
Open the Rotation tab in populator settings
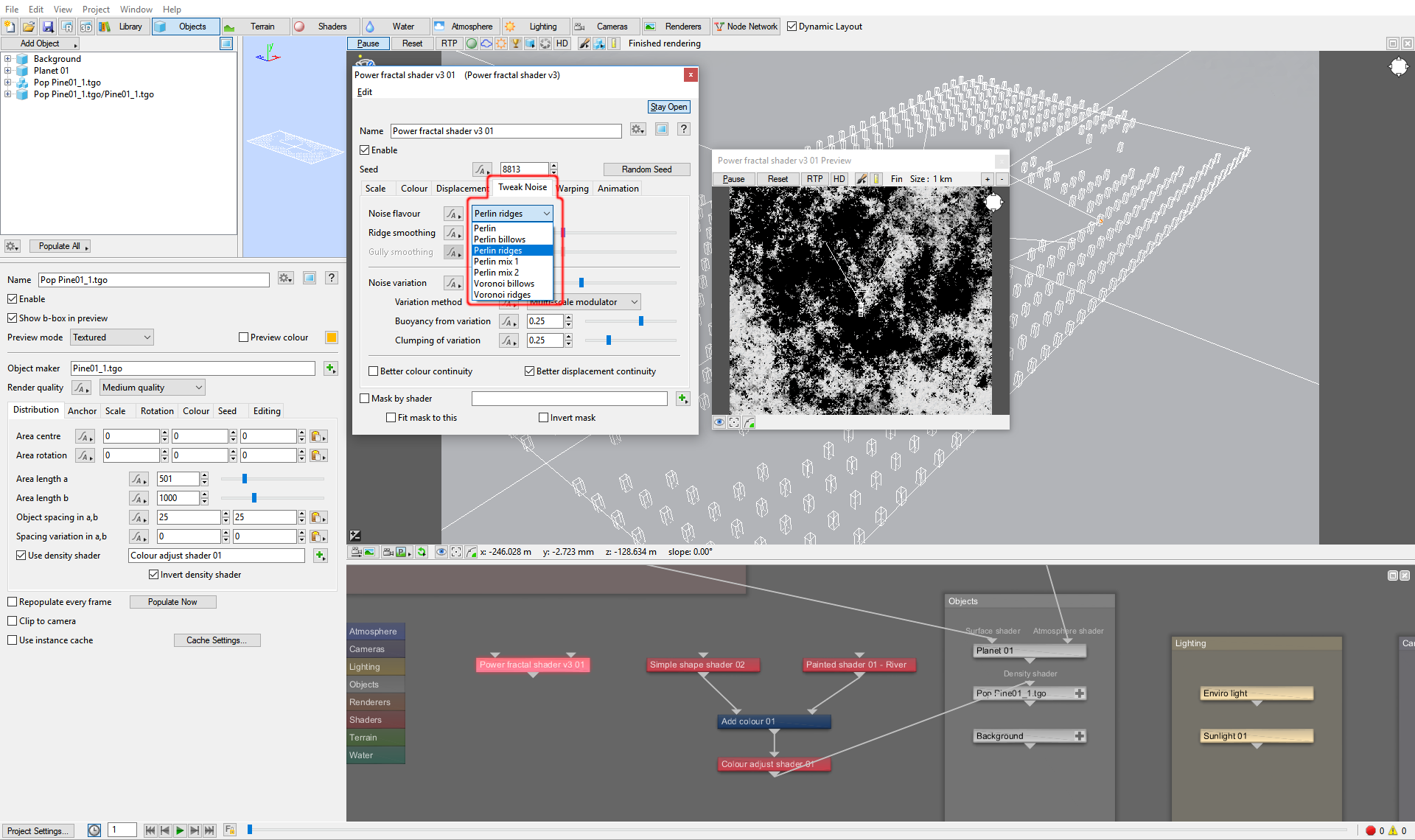click(x=157, y=411)
